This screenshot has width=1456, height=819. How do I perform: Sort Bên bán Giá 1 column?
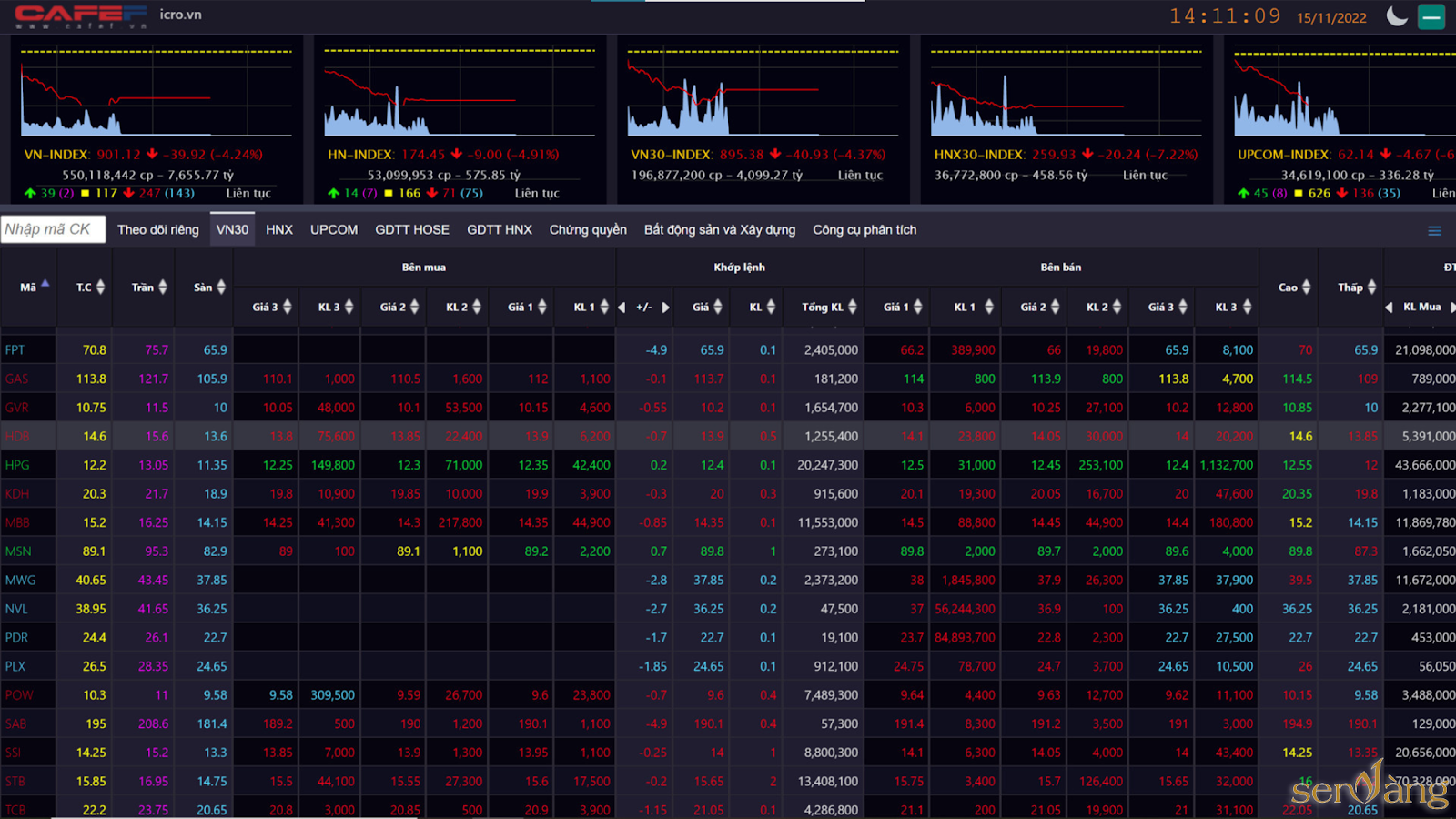point(917,307)
